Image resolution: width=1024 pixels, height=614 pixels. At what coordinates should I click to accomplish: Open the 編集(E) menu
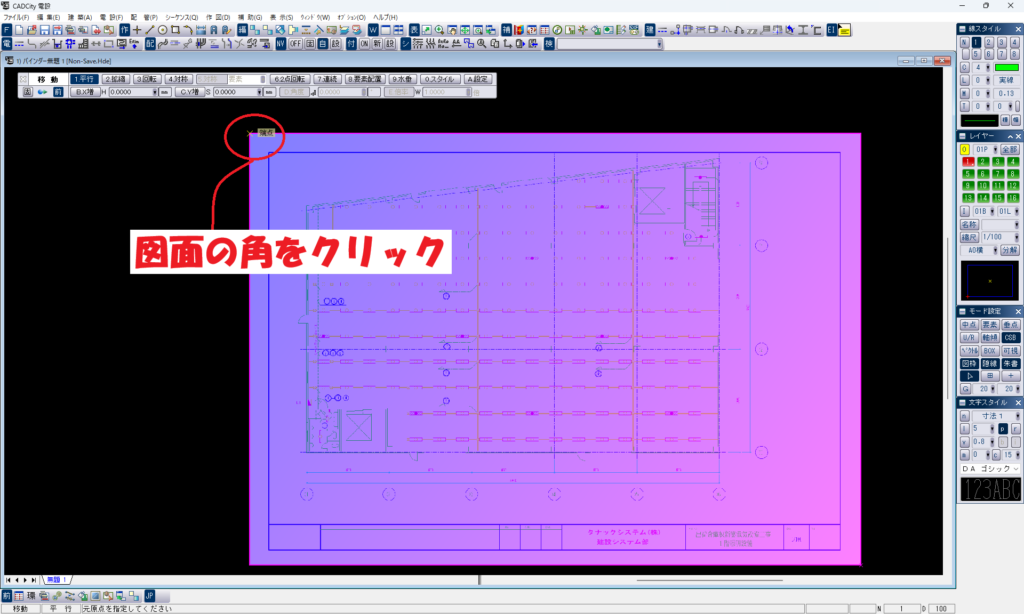(x=48, y=18)
